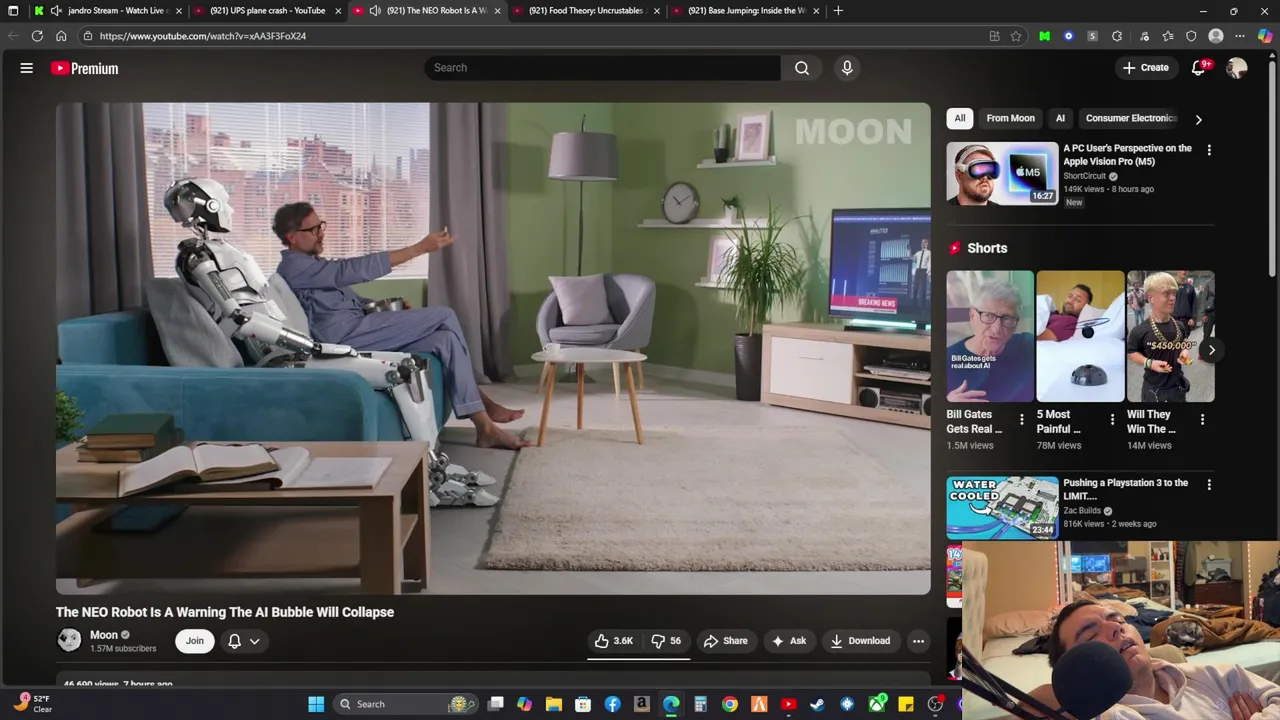
Task: Like the video with thumbs up
Action: point(614,641)
